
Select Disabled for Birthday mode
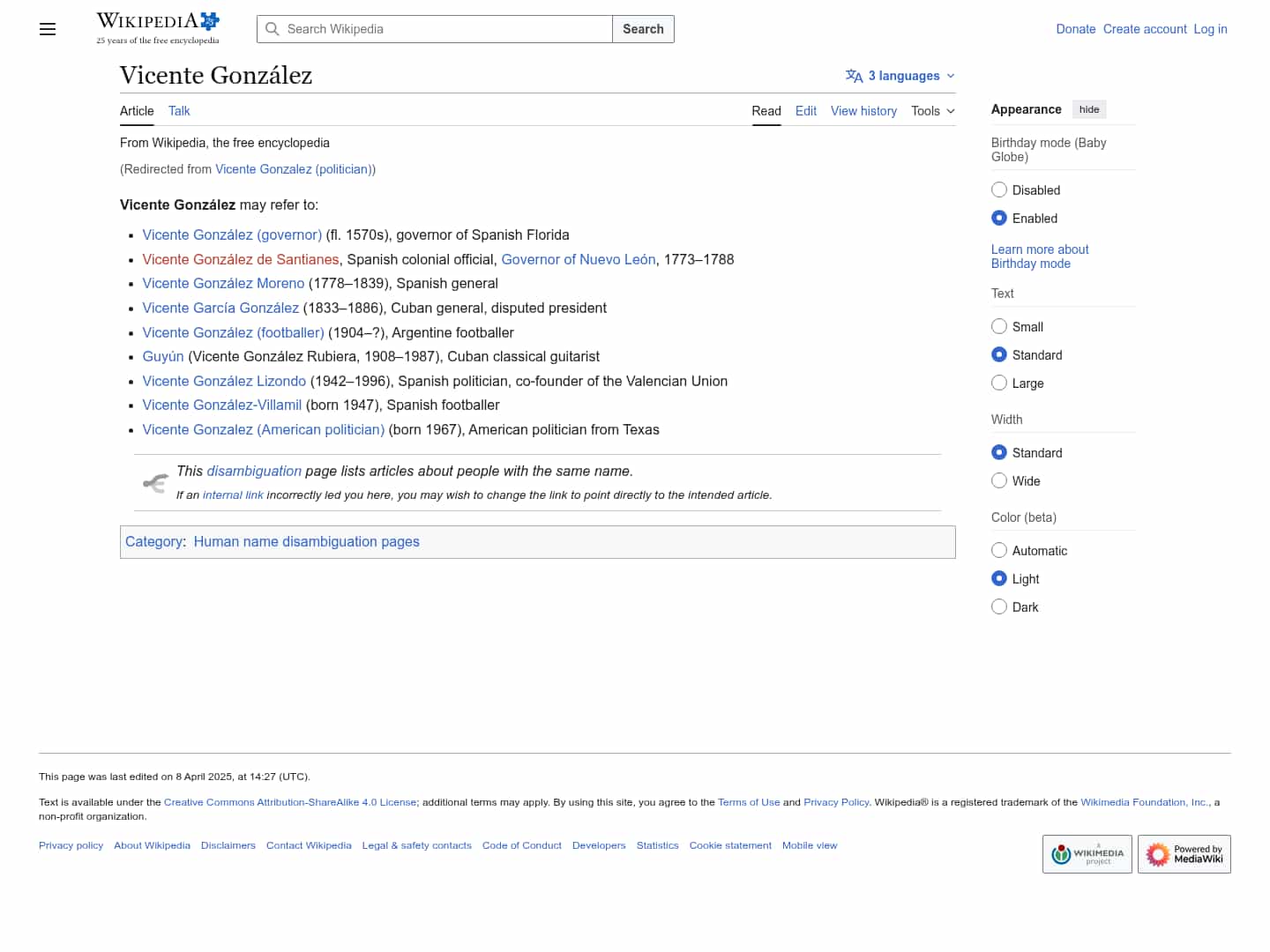pyautogui.click(x=999, y=190)
